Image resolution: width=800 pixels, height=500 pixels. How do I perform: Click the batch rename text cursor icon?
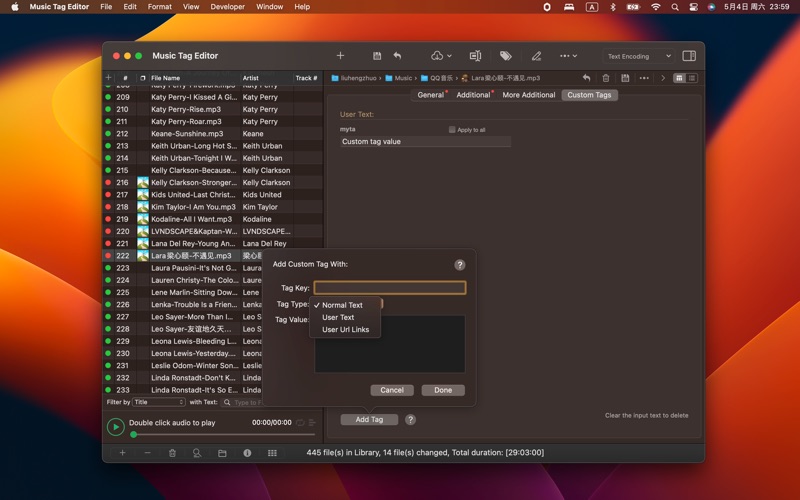pos(475,56)
